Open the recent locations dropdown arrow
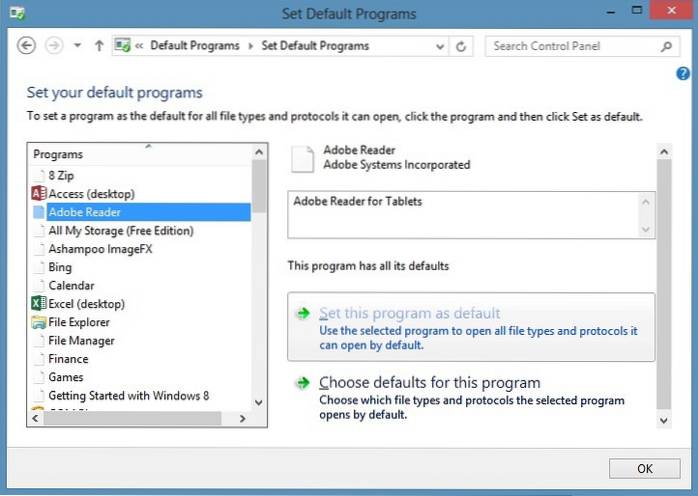Screen dimensions: 698x496 click(x=77, y=46)
